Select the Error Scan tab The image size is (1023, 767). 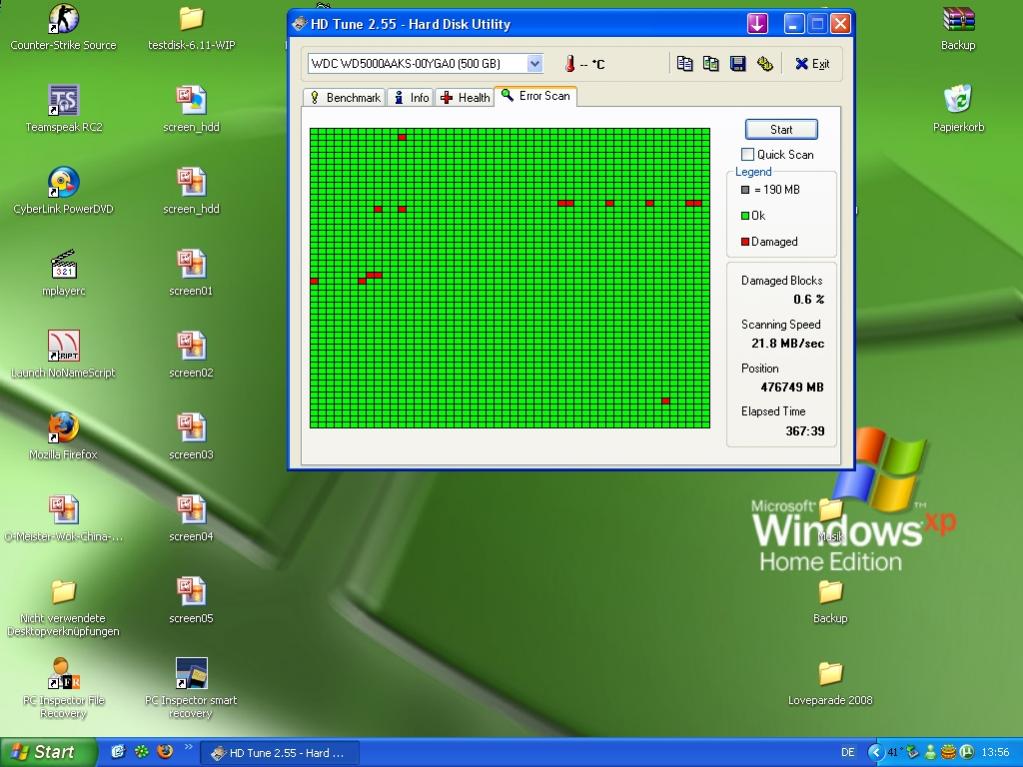tap(536, 96)
